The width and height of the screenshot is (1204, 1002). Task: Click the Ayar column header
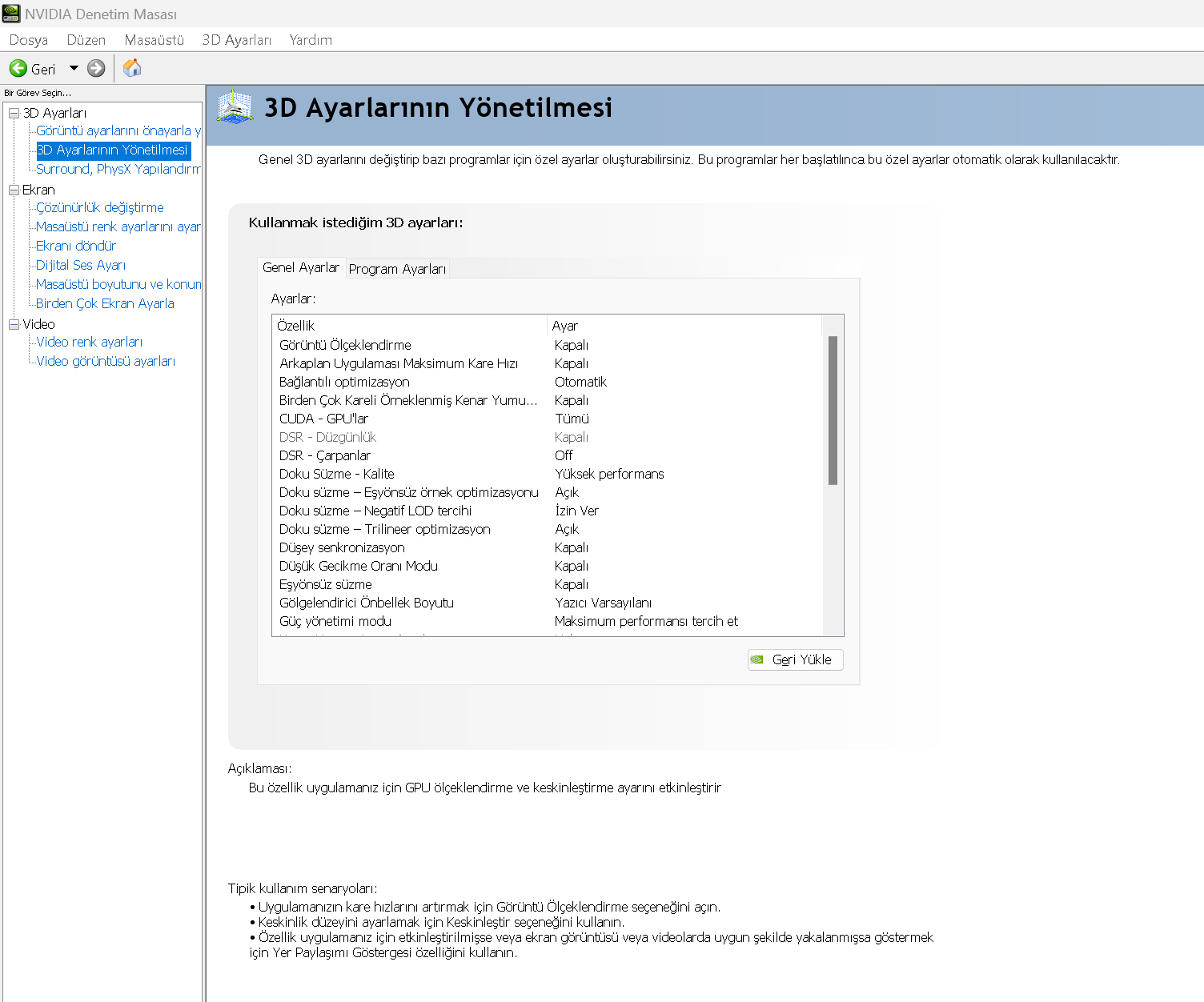[x=684, y=326]
